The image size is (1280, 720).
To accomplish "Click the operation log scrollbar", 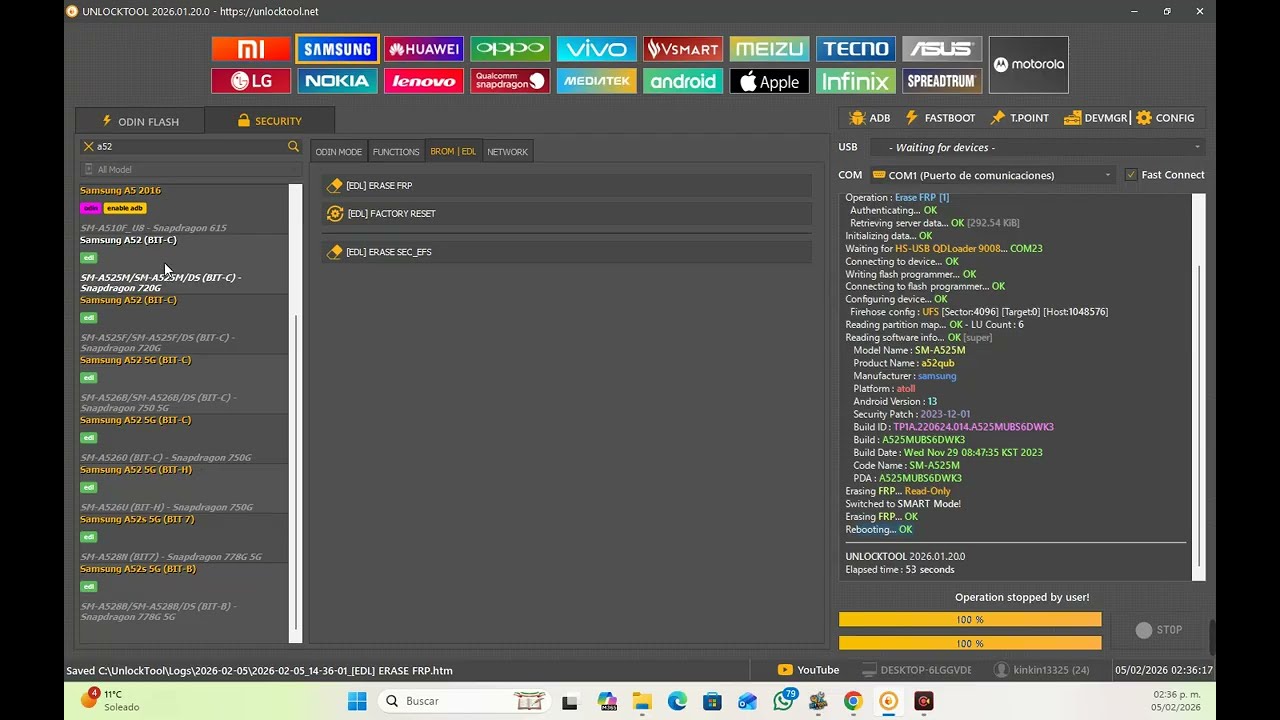I will click(x=1199, y=385).
